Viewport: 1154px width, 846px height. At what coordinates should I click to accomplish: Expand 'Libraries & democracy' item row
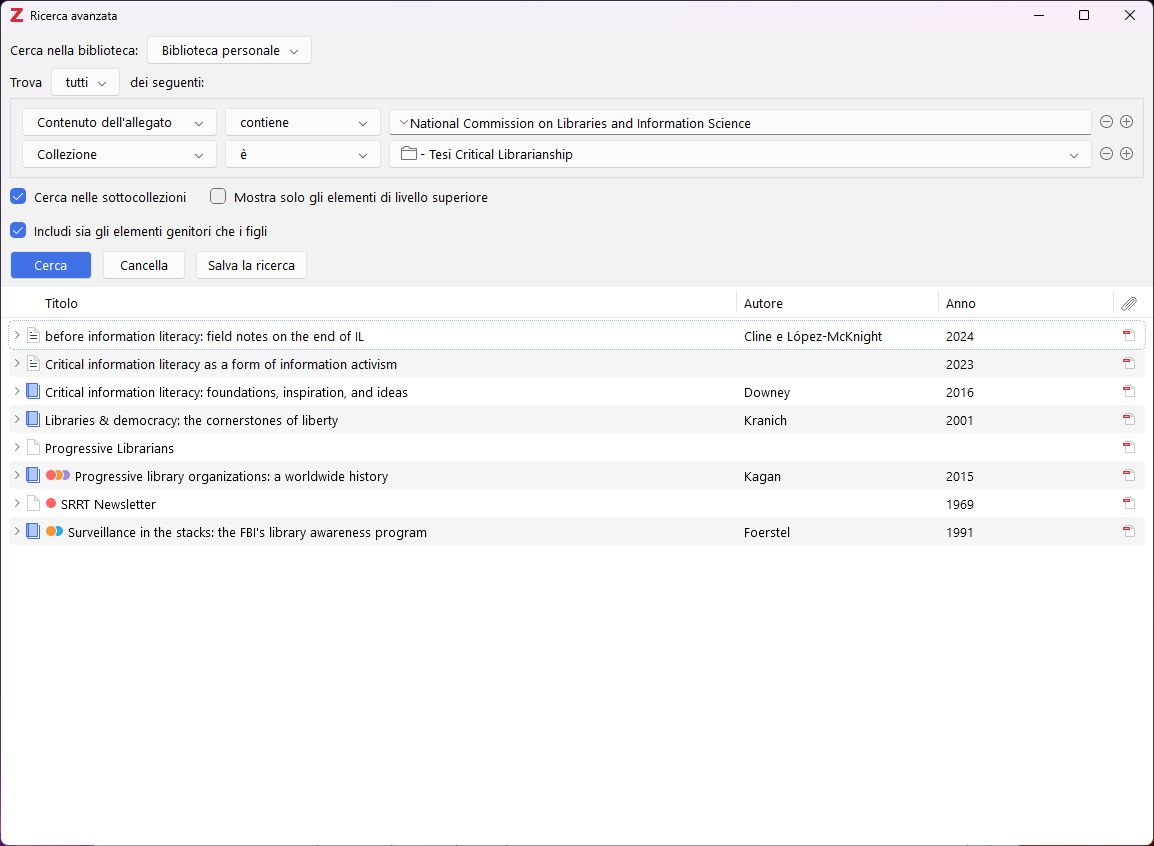pos(17,419)
